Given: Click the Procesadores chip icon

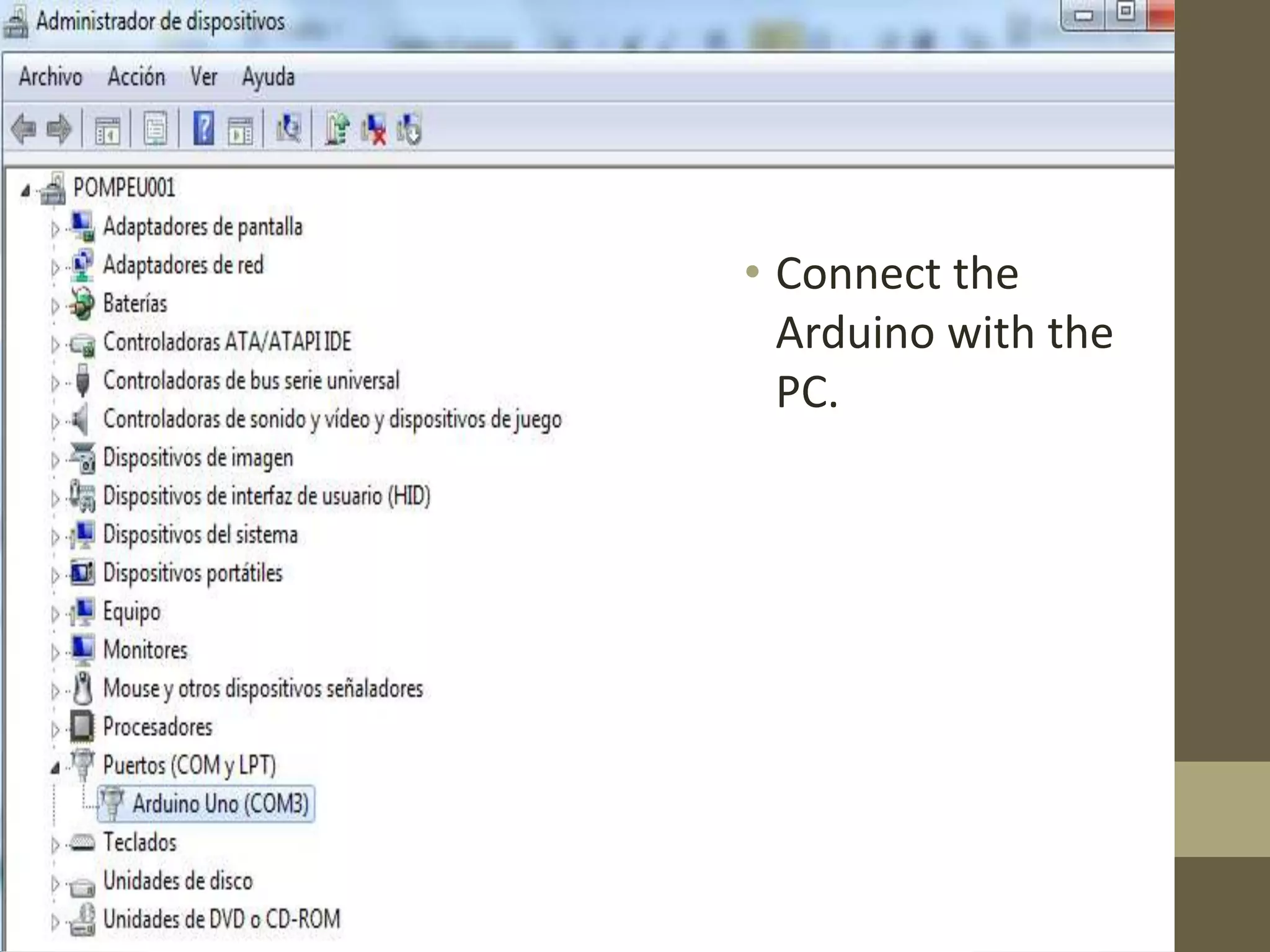Looking at the screenshot, I should (x=82, y=727).
